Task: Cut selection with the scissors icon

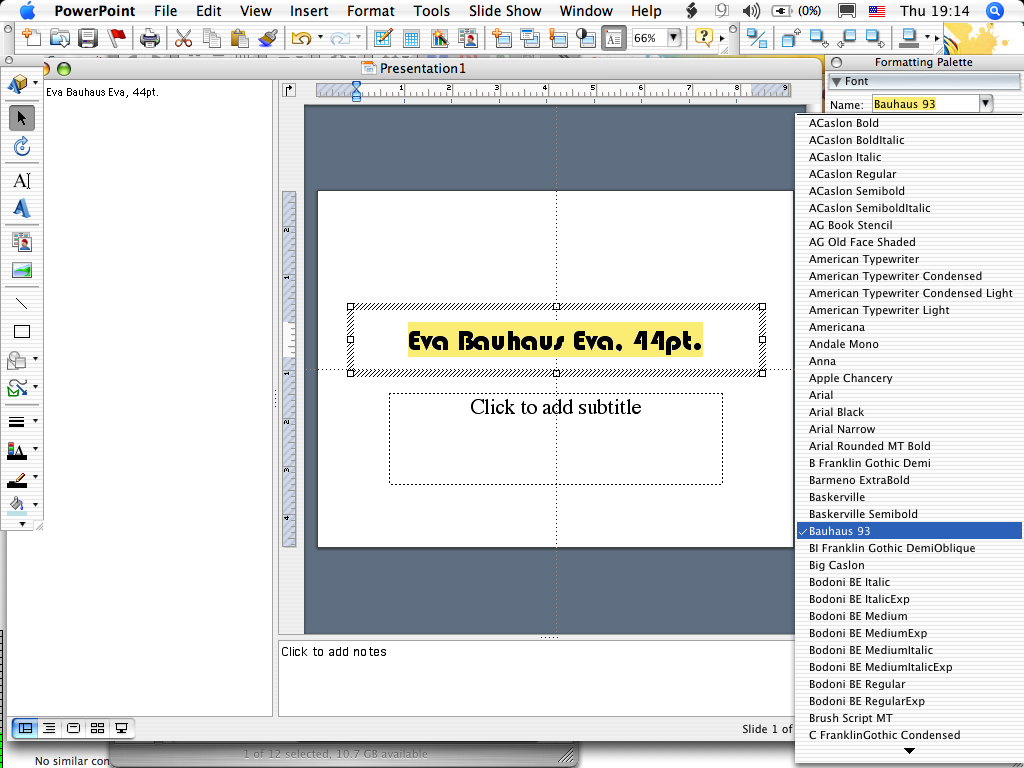Action: click(184, 38)
